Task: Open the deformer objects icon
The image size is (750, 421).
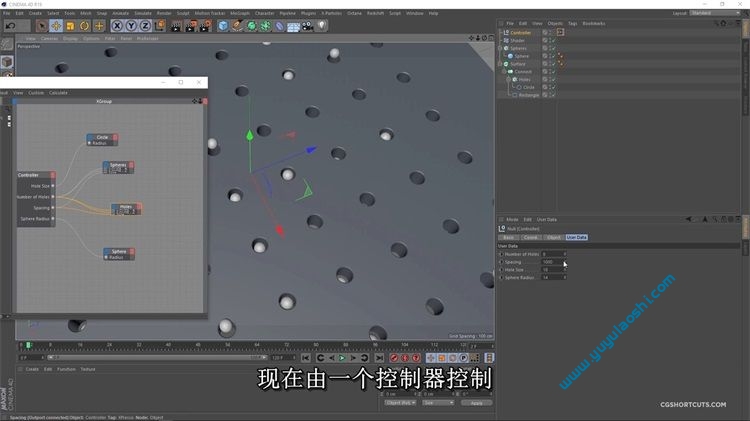Action: point(279,26)
